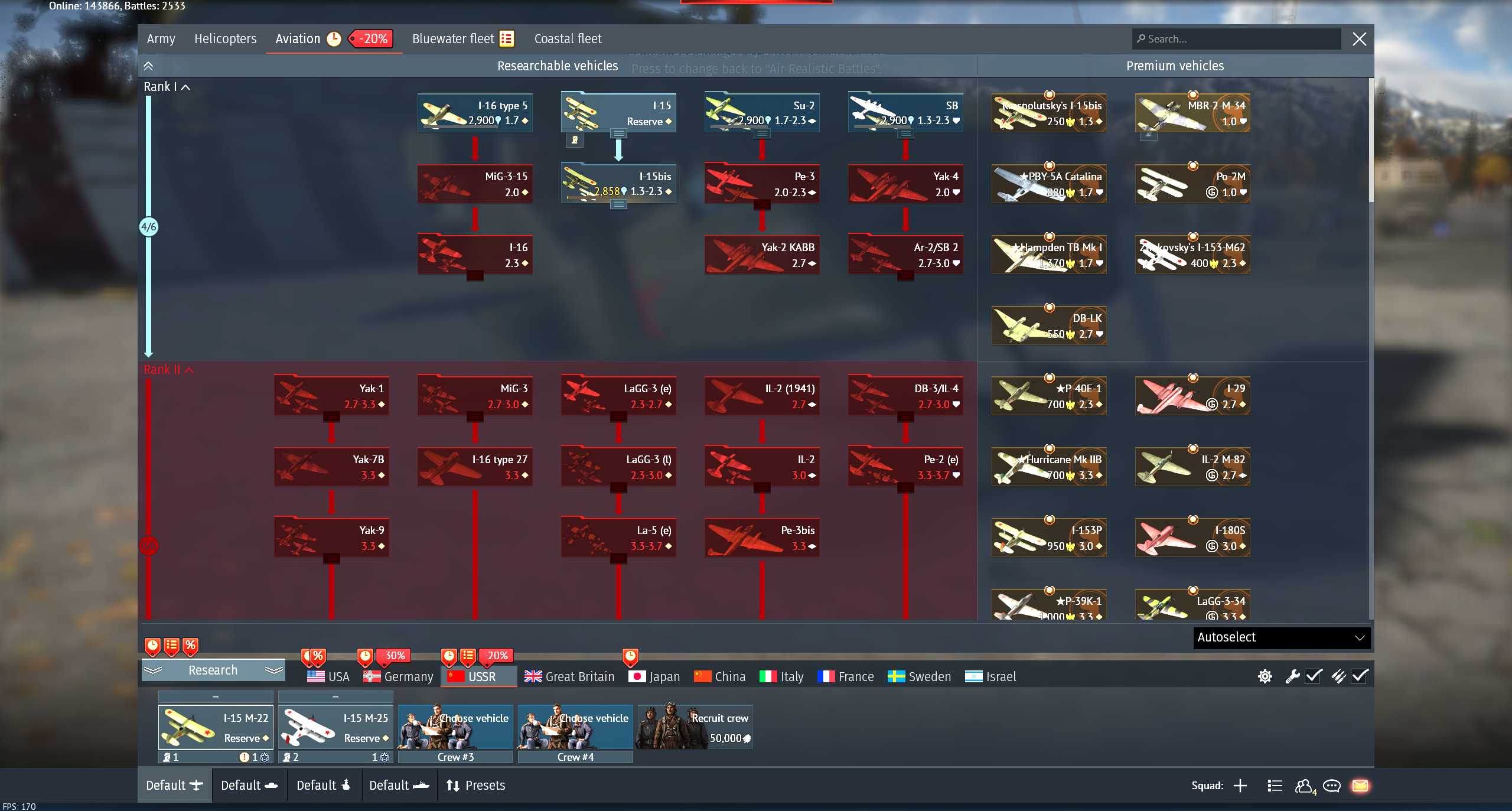This screenshot has width=1512, height=811.
Task: Click the -20% discount badge next to Aviation
Action: click(x=372, y=39)
